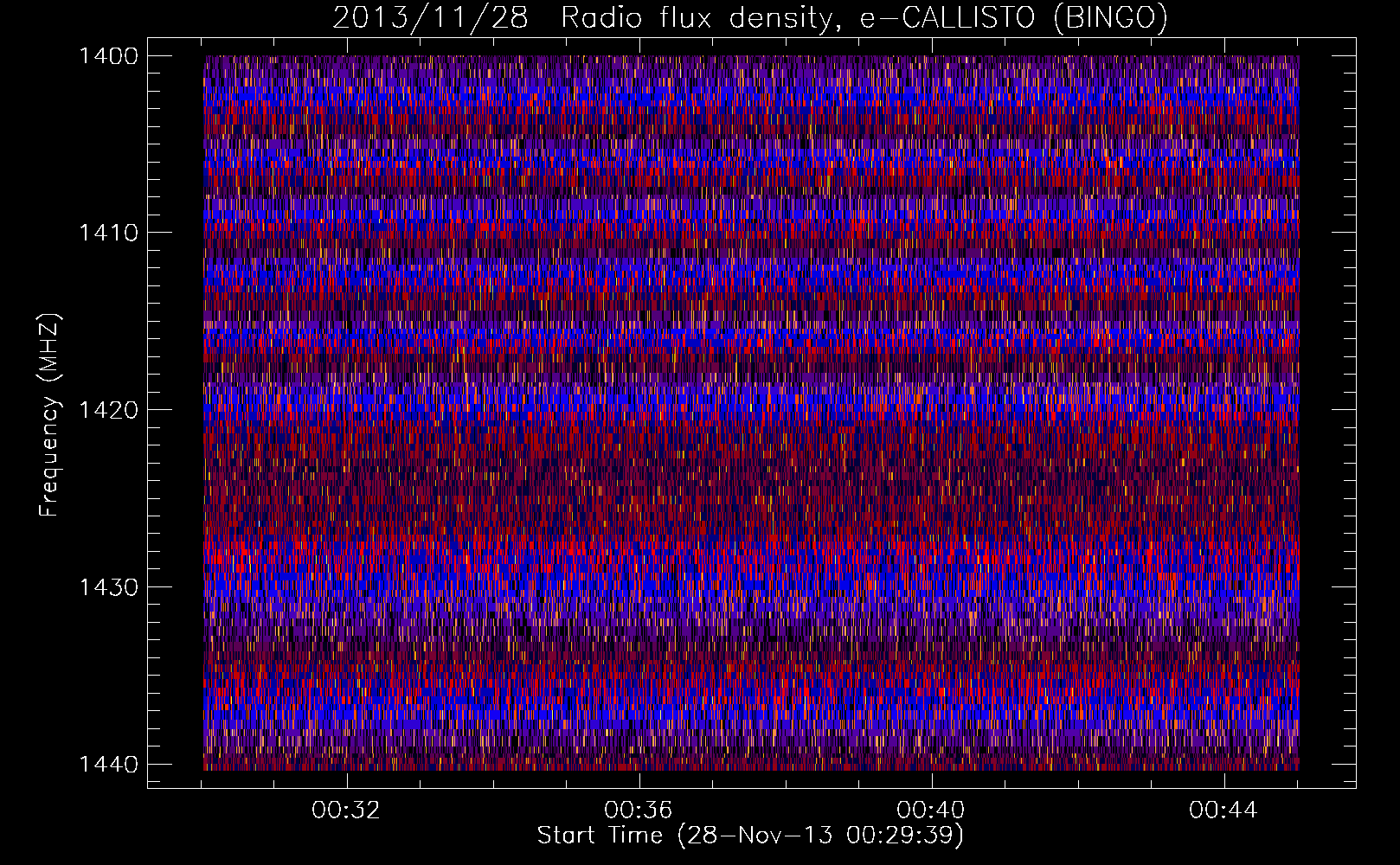Click the plot title 2013/11/28 Radio flux density
The image size is (1400, 865).
(x=588, y=18)
